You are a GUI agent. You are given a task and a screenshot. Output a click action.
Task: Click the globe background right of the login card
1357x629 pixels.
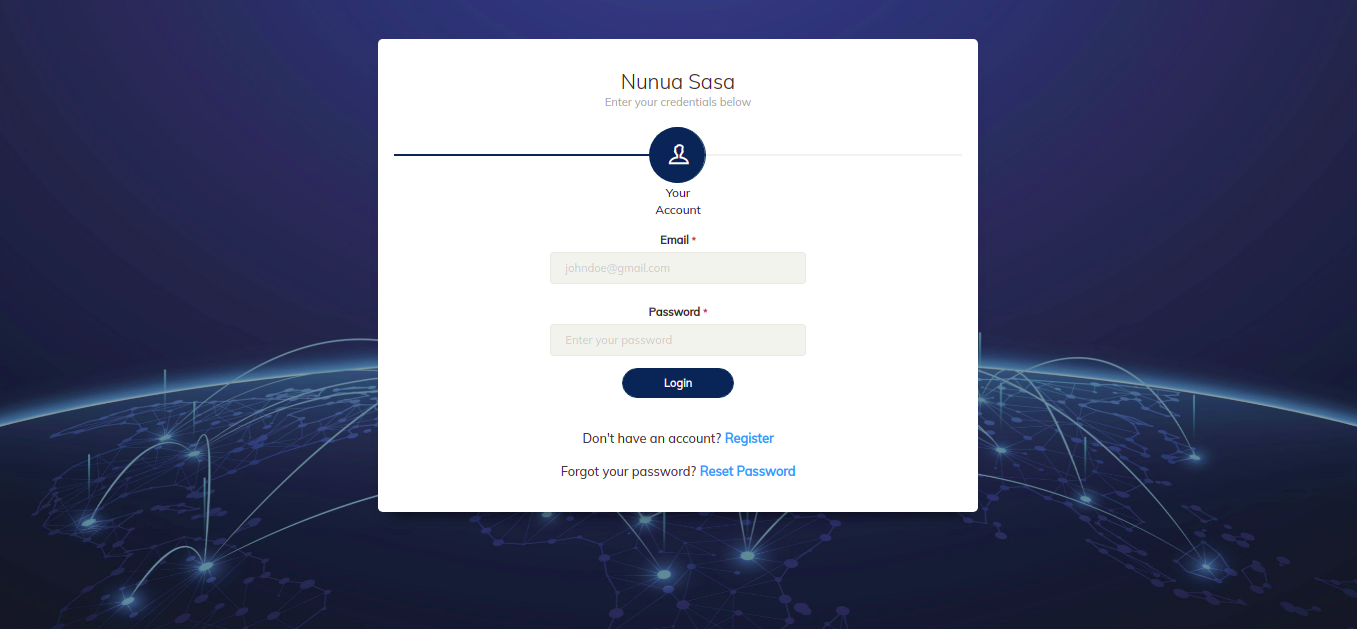coord(1160,450)
